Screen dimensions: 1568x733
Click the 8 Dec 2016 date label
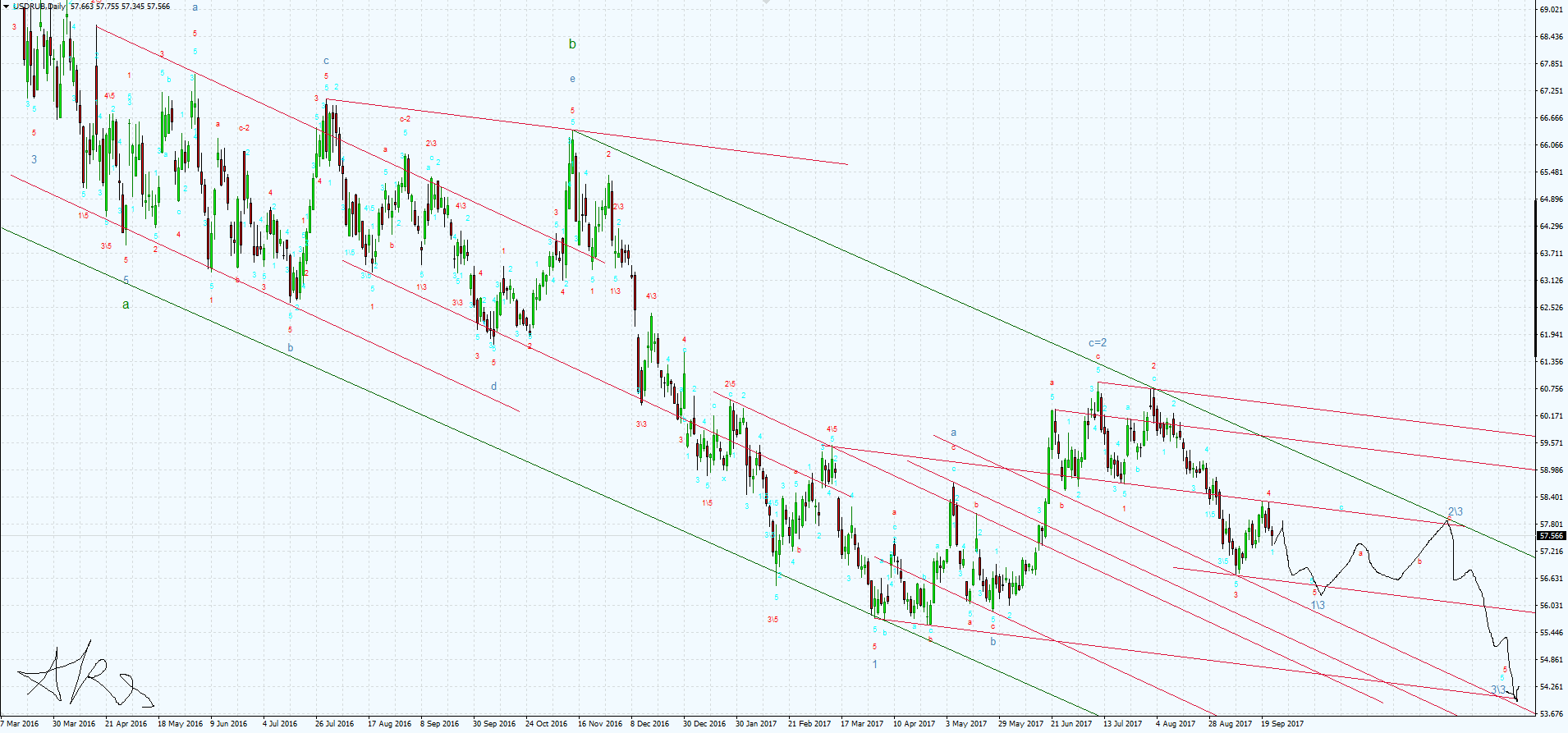649,724
